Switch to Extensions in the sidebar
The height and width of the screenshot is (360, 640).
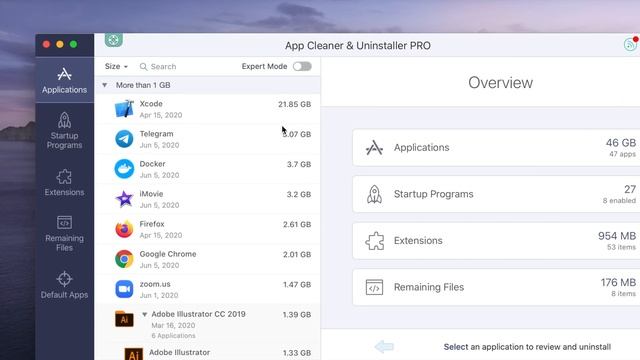(64, 182)
